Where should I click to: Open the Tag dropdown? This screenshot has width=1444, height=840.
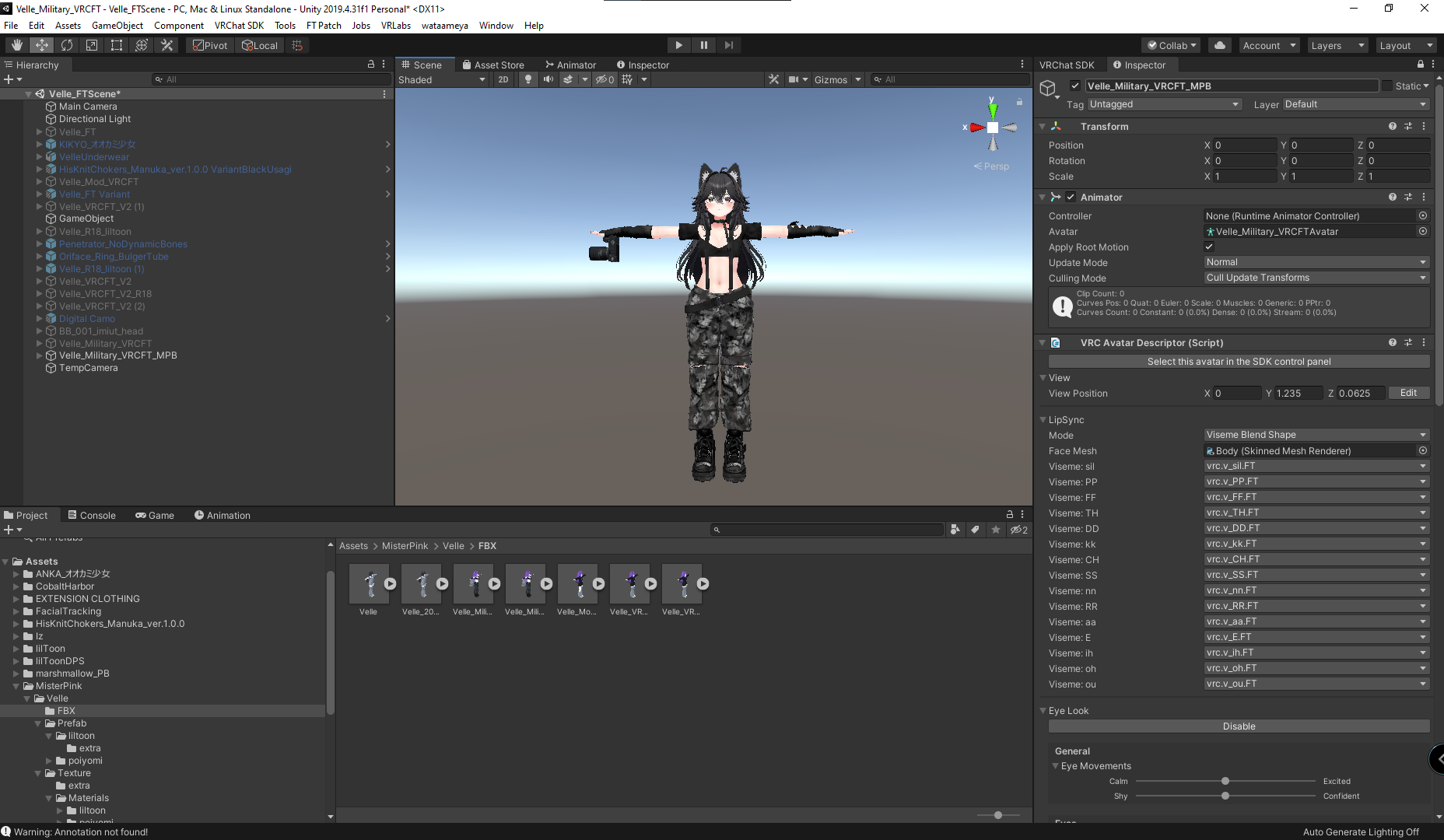1164,104
